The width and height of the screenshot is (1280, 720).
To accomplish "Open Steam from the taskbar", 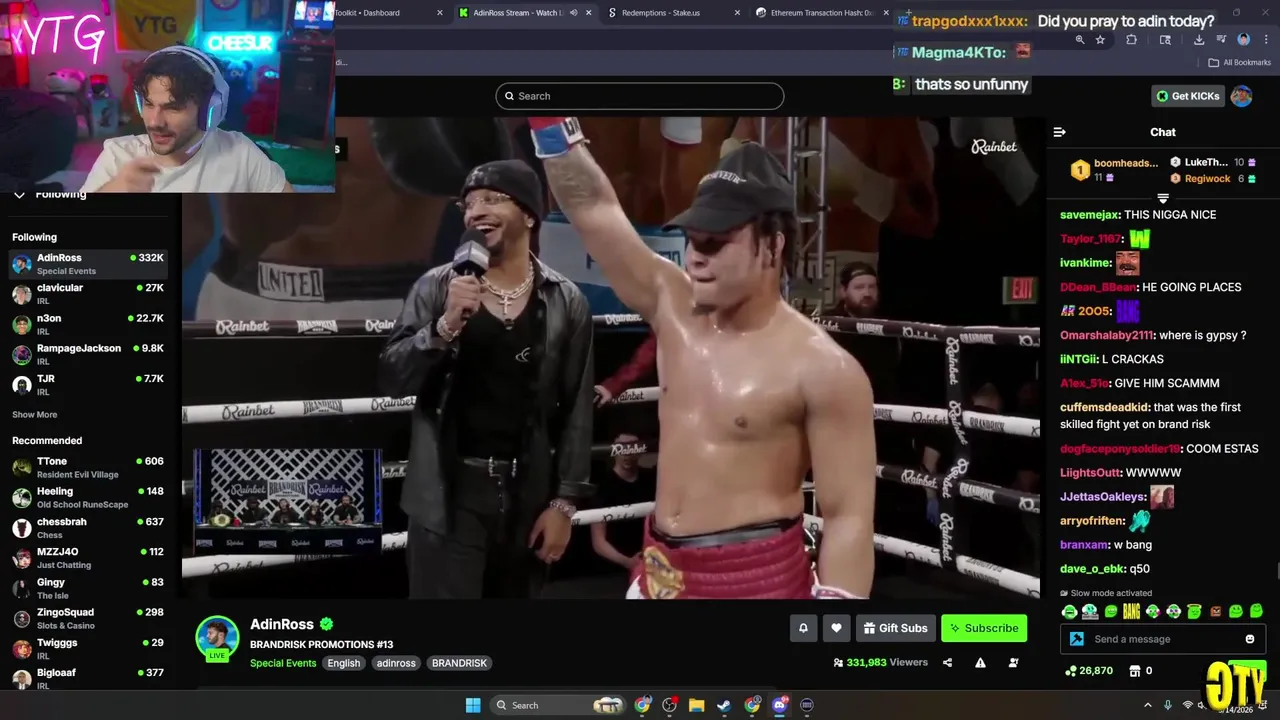I will 724,705.
